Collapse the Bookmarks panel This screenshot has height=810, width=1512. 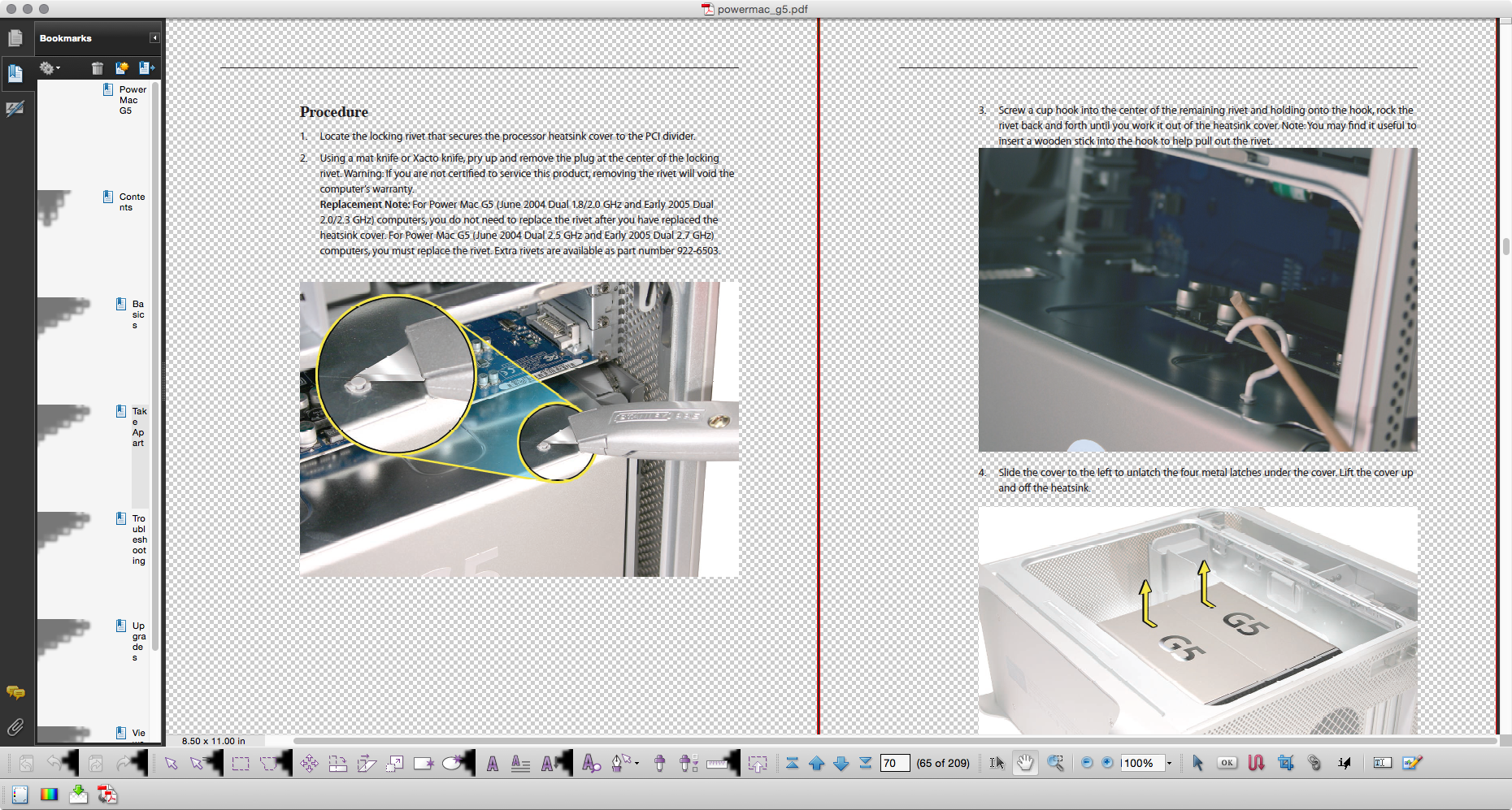pyautogui.click(x=153, y=37)
